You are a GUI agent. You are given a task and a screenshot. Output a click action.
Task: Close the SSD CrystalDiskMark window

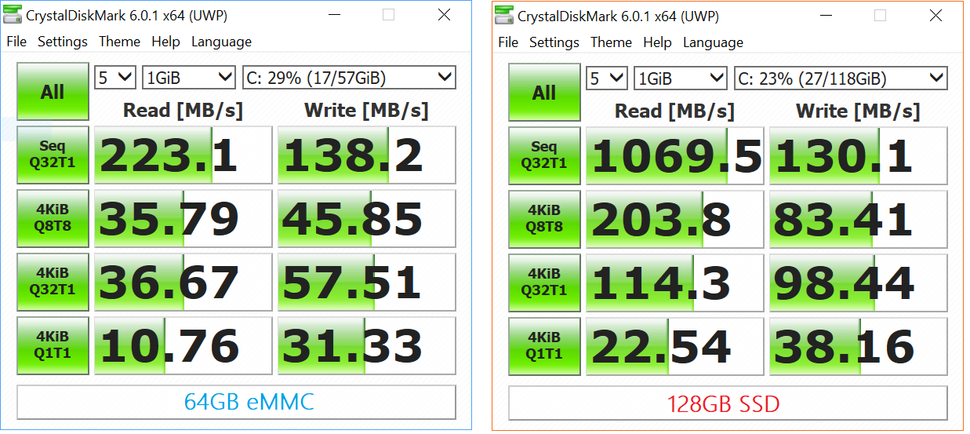point(936,16)
